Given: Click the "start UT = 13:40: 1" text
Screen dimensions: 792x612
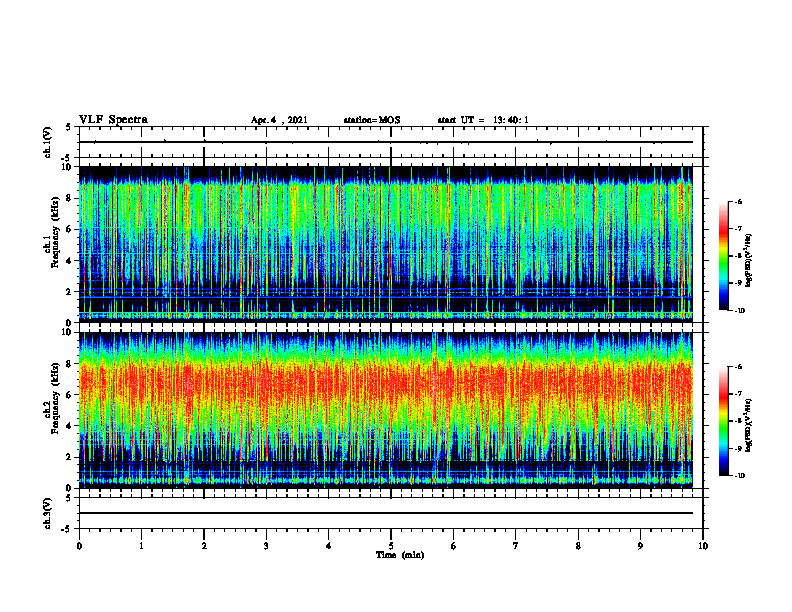Looking at the screenshot, I should pos(483,120).
